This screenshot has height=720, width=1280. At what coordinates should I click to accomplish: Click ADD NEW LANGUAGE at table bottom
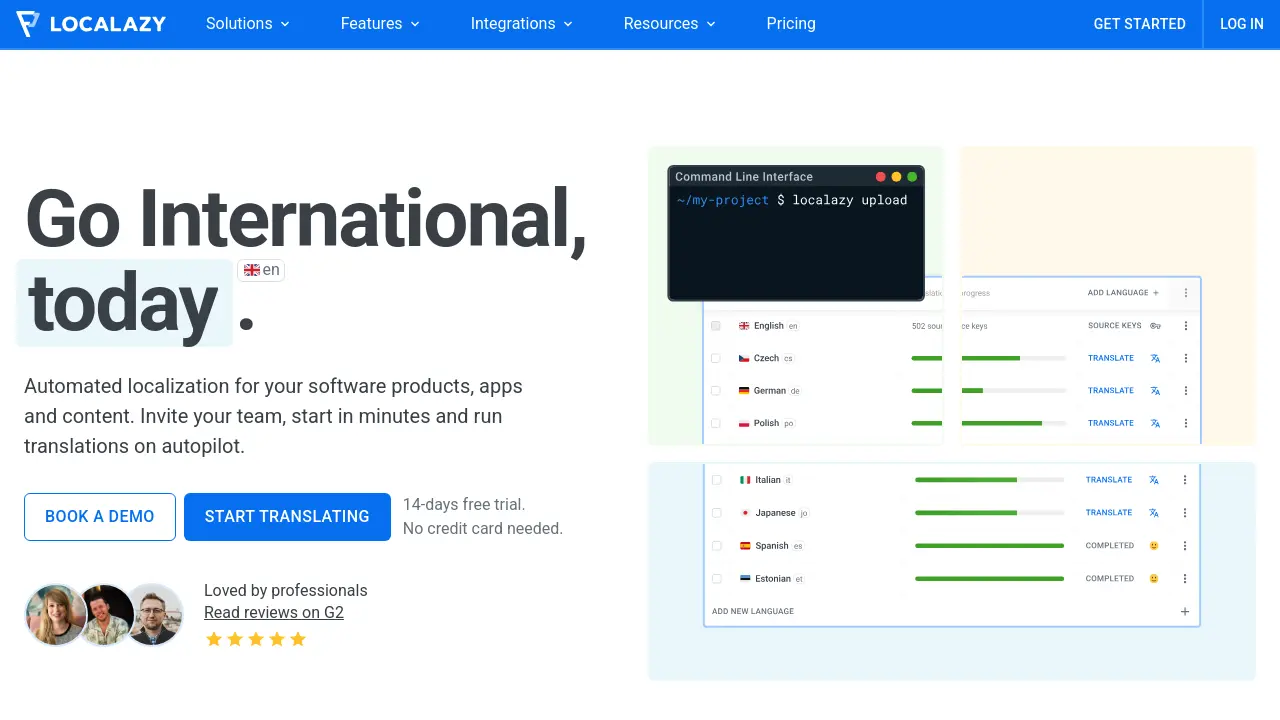[753, 611]
